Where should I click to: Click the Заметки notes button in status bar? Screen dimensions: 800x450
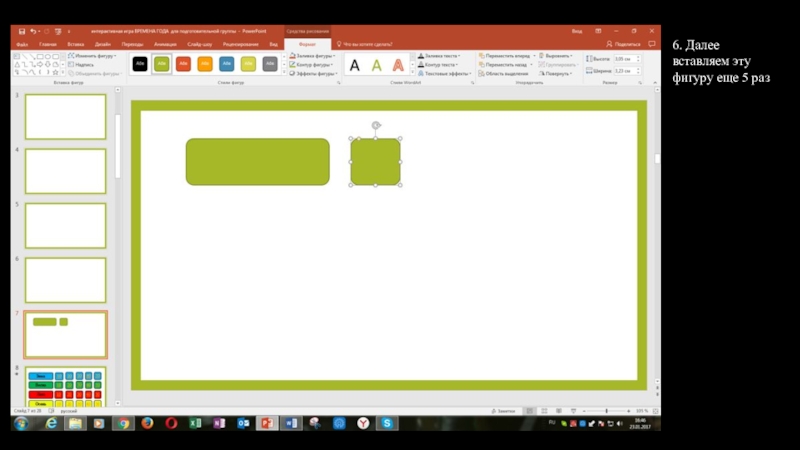(x=503, y=411)
